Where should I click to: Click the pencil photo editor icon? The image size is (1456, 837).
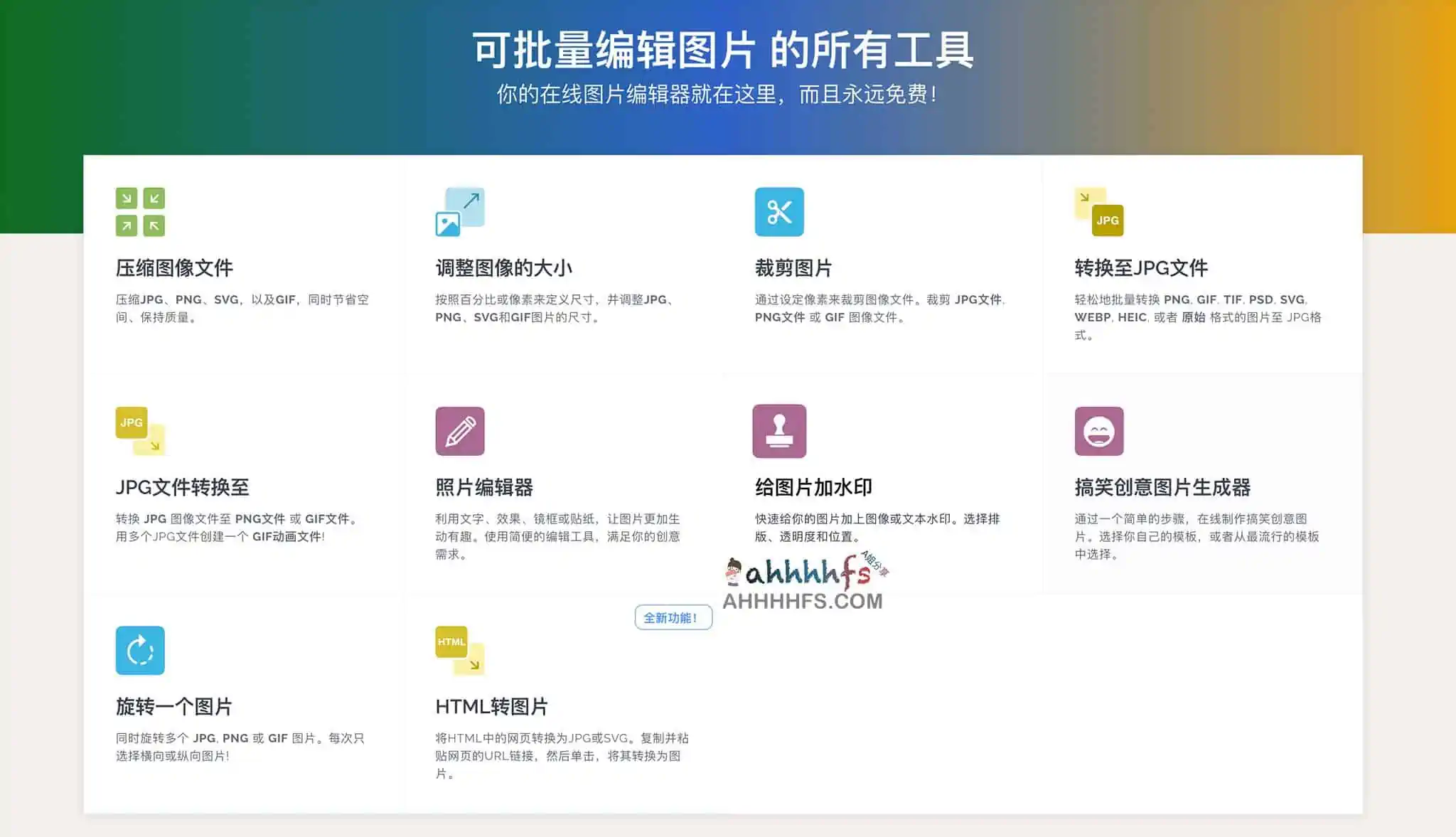click(461, 432)
